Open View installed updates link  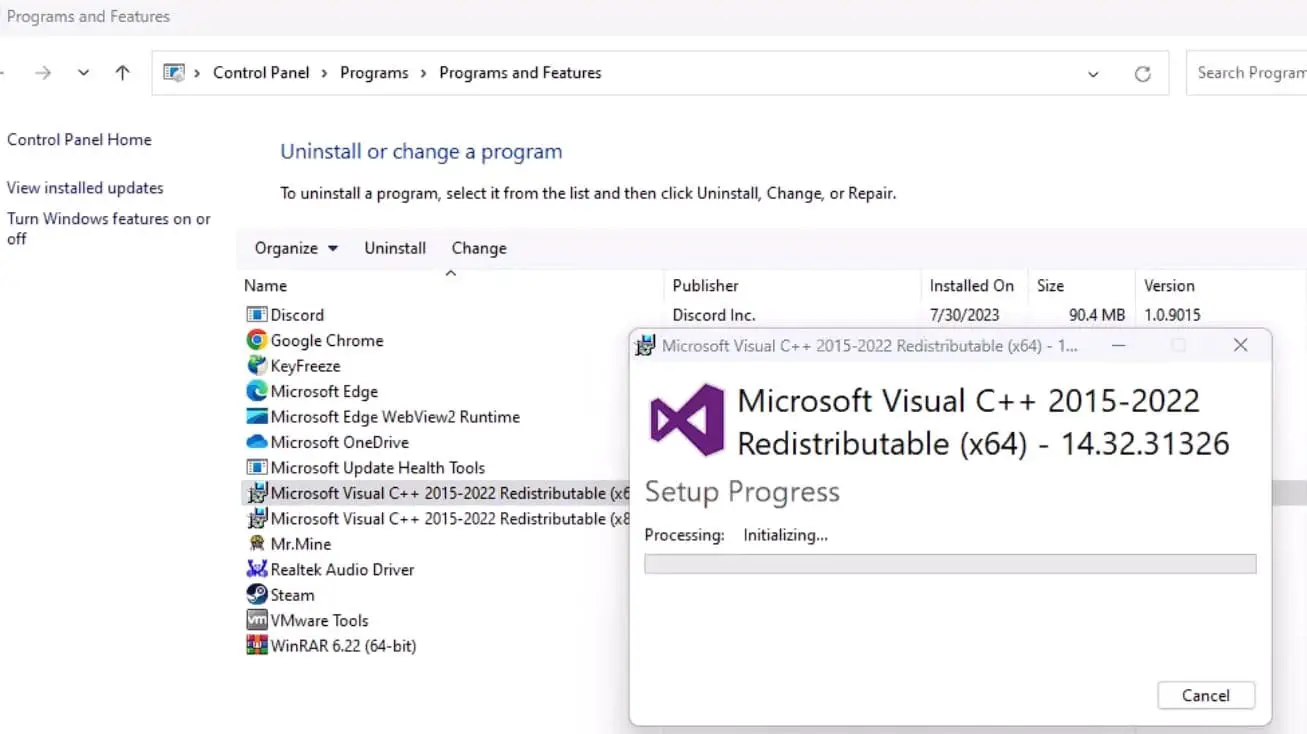click(x=85, y=188)
